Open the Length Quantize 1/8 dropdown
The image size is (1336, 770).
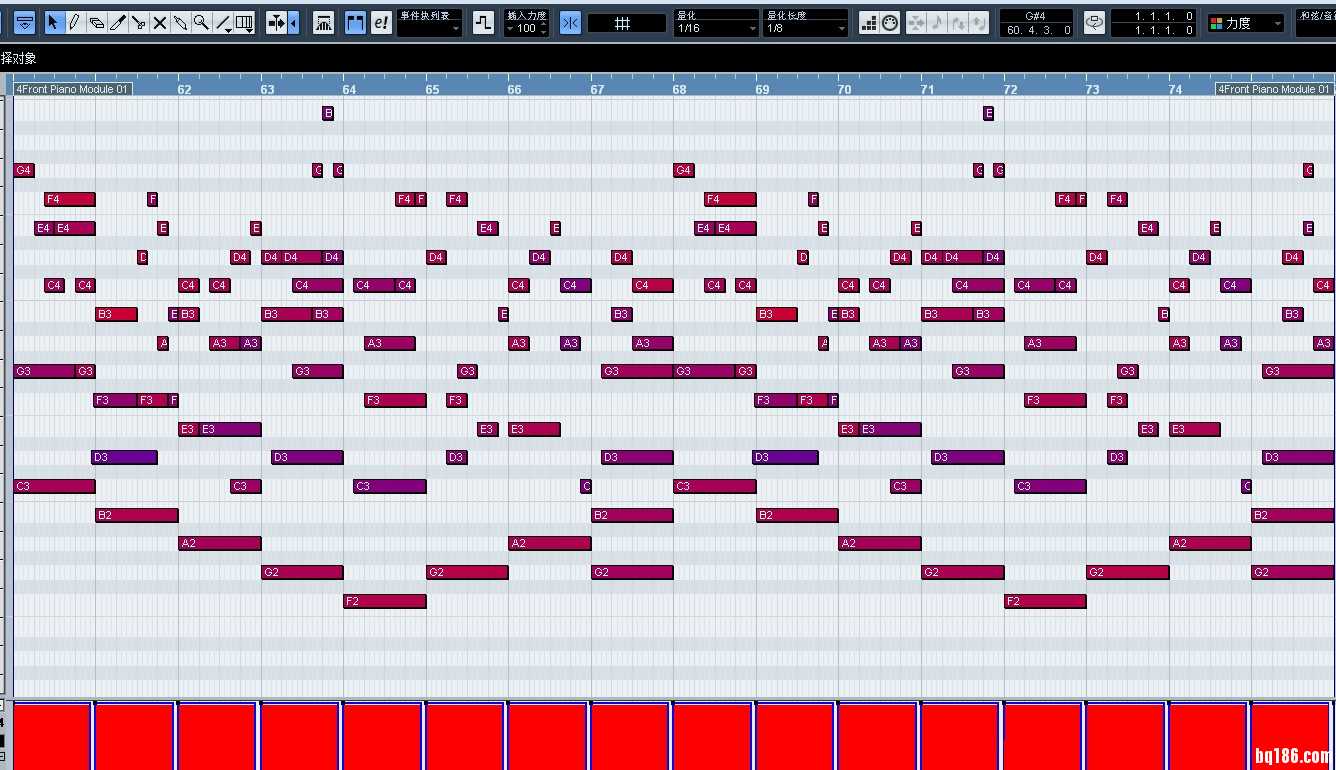coord(806,23)
